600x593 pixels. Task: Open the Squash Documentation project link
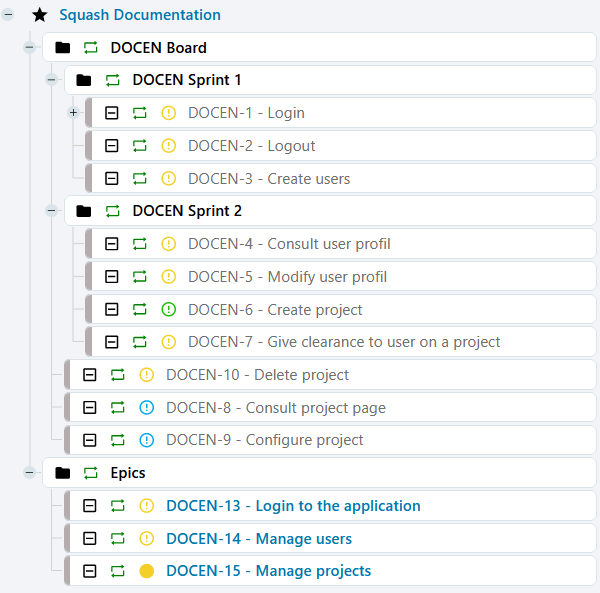point(140,15)
